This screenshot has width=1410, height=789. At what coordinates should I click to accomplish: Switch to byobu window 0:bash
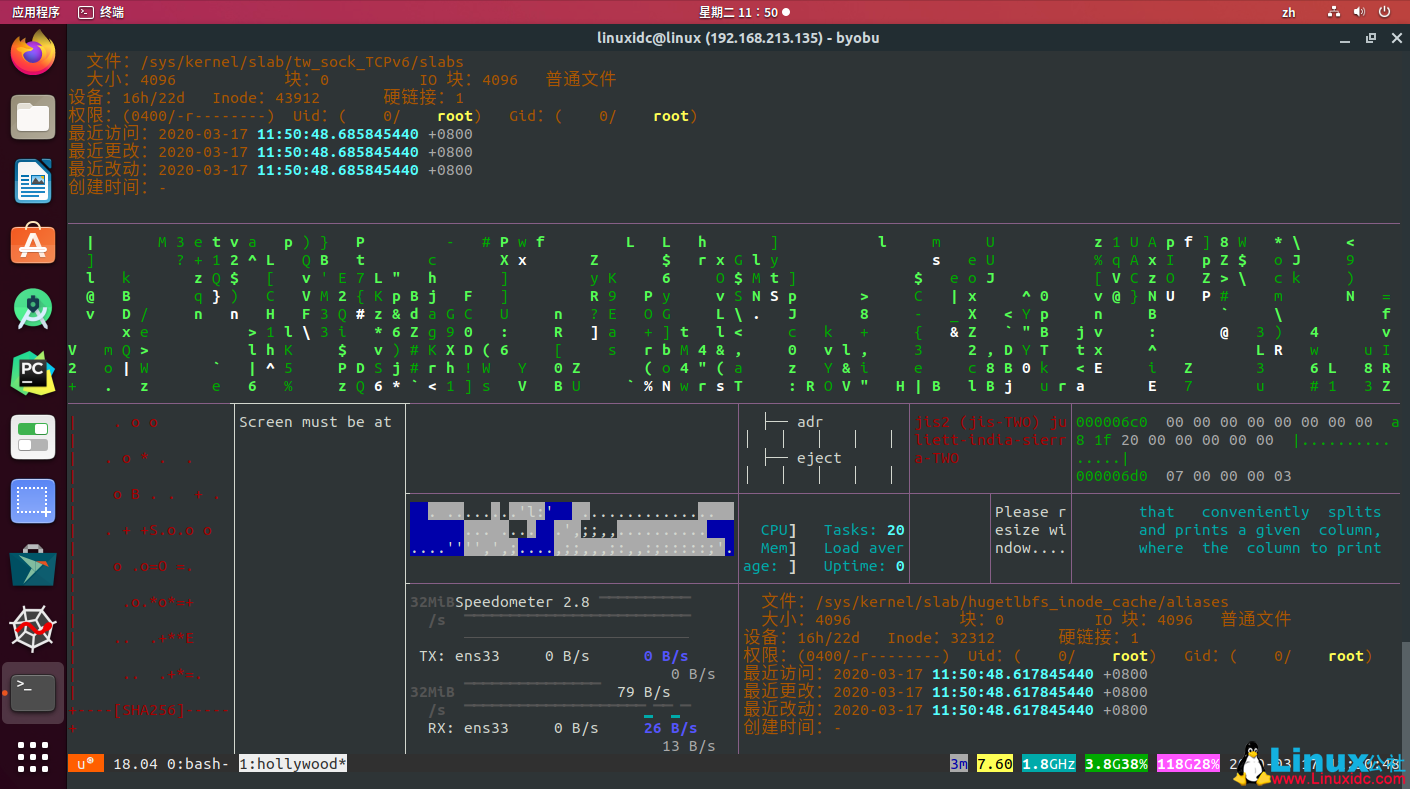coord(197,764)
